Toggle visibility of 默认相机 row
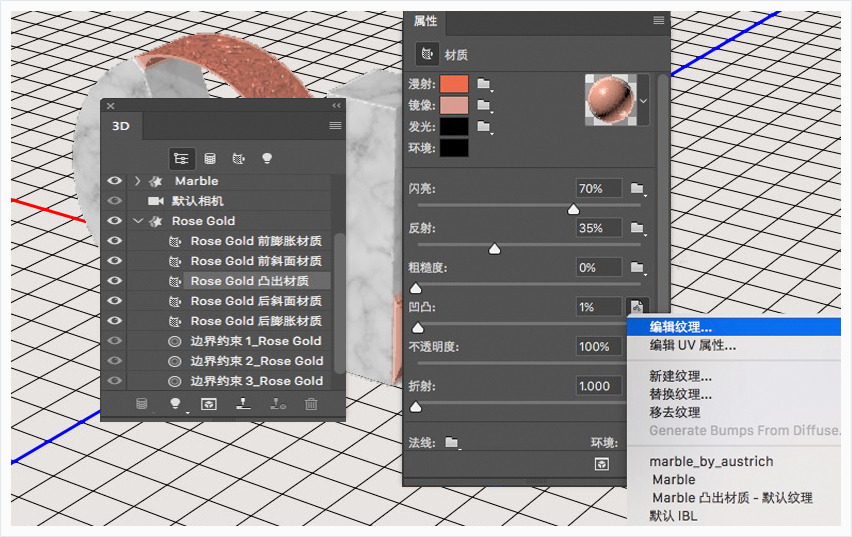Screen dimensions: 852x537 pyautogui.click(x=115, y=201)
